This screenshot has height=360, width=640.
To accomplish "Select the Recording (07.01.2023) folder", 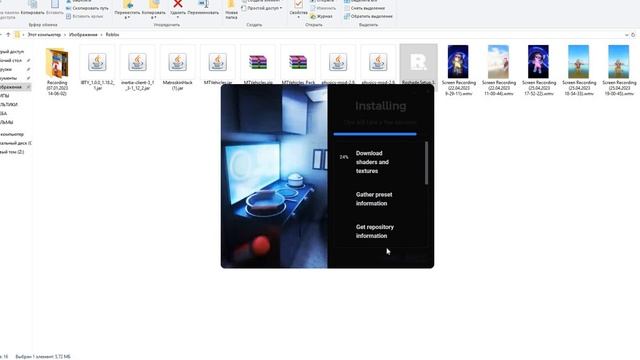I will [57, 70].
